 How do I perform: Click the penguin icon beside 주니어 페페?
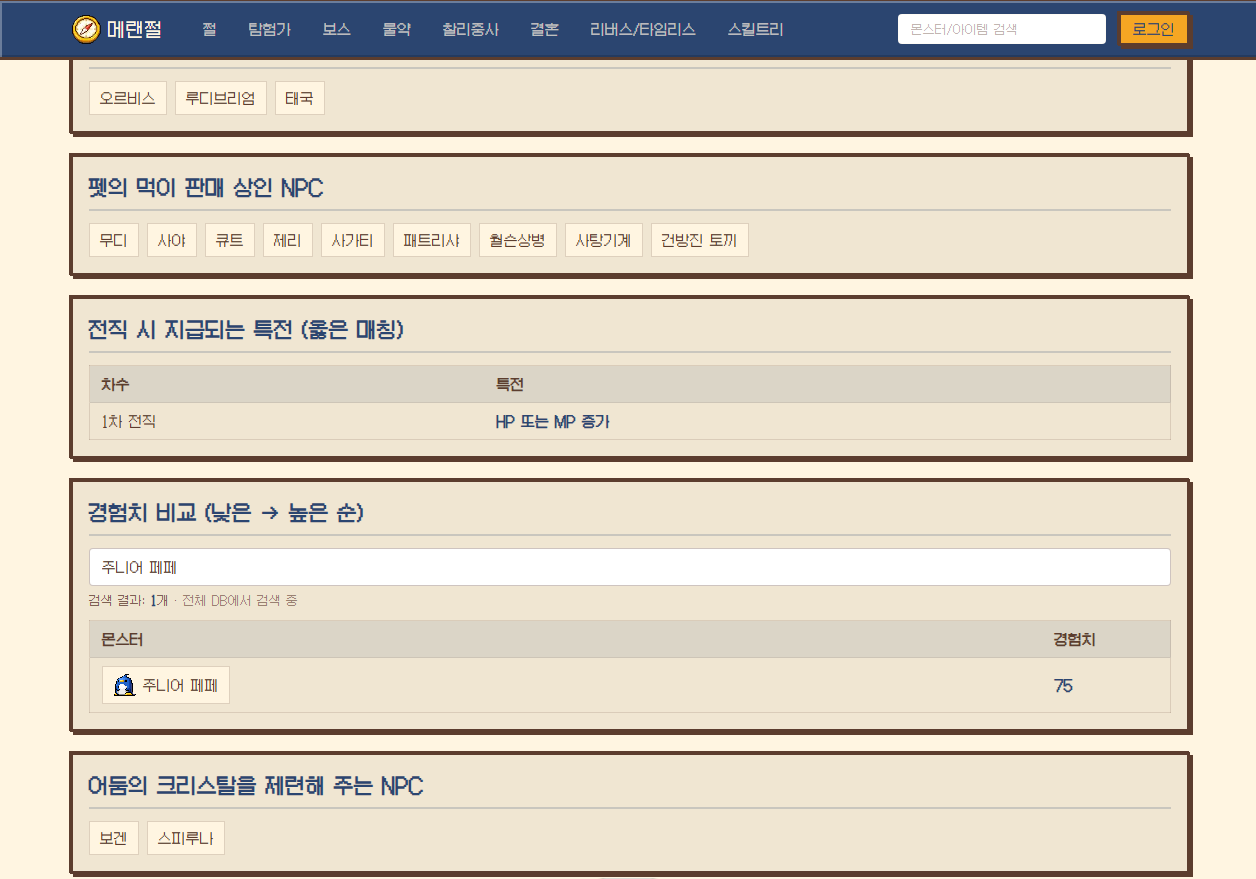tap(124, 685)
